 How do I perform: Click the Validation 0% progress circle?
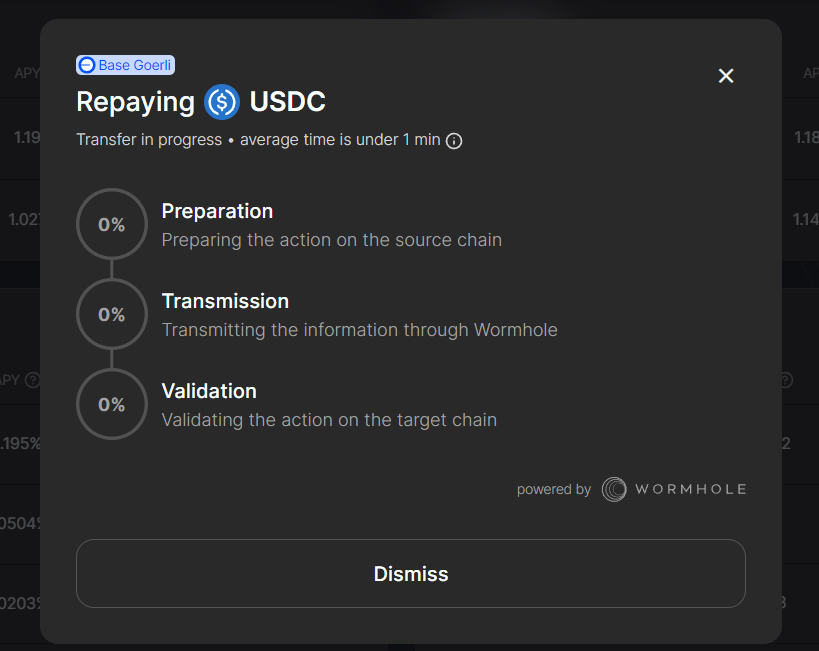tap(111, 405)
